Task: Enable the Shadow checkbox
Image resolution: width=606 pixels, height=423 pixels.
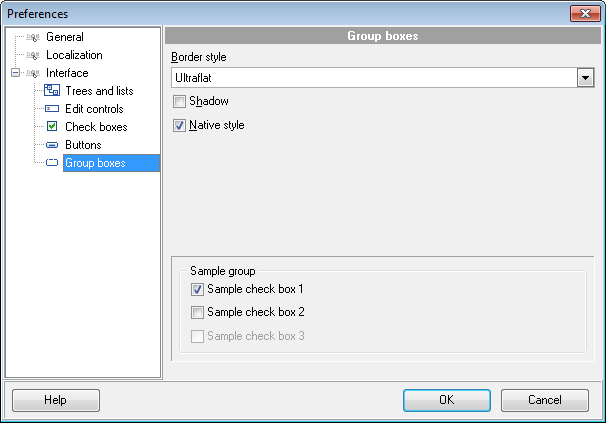Action: (180, 102)
